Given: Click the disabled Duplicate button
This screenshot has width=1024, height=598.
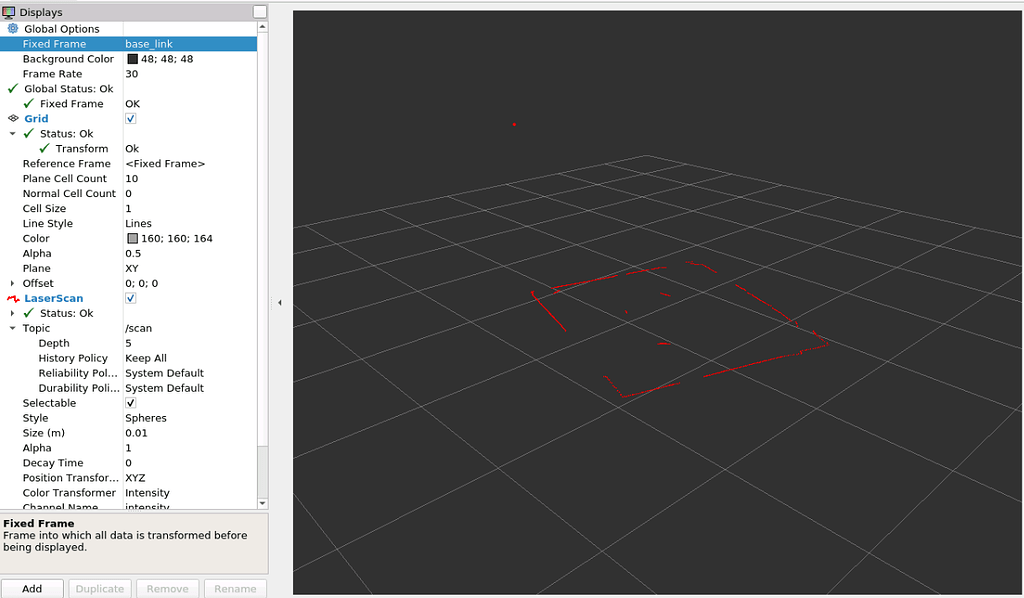Looking at the screenshot, I should (99, 588).
